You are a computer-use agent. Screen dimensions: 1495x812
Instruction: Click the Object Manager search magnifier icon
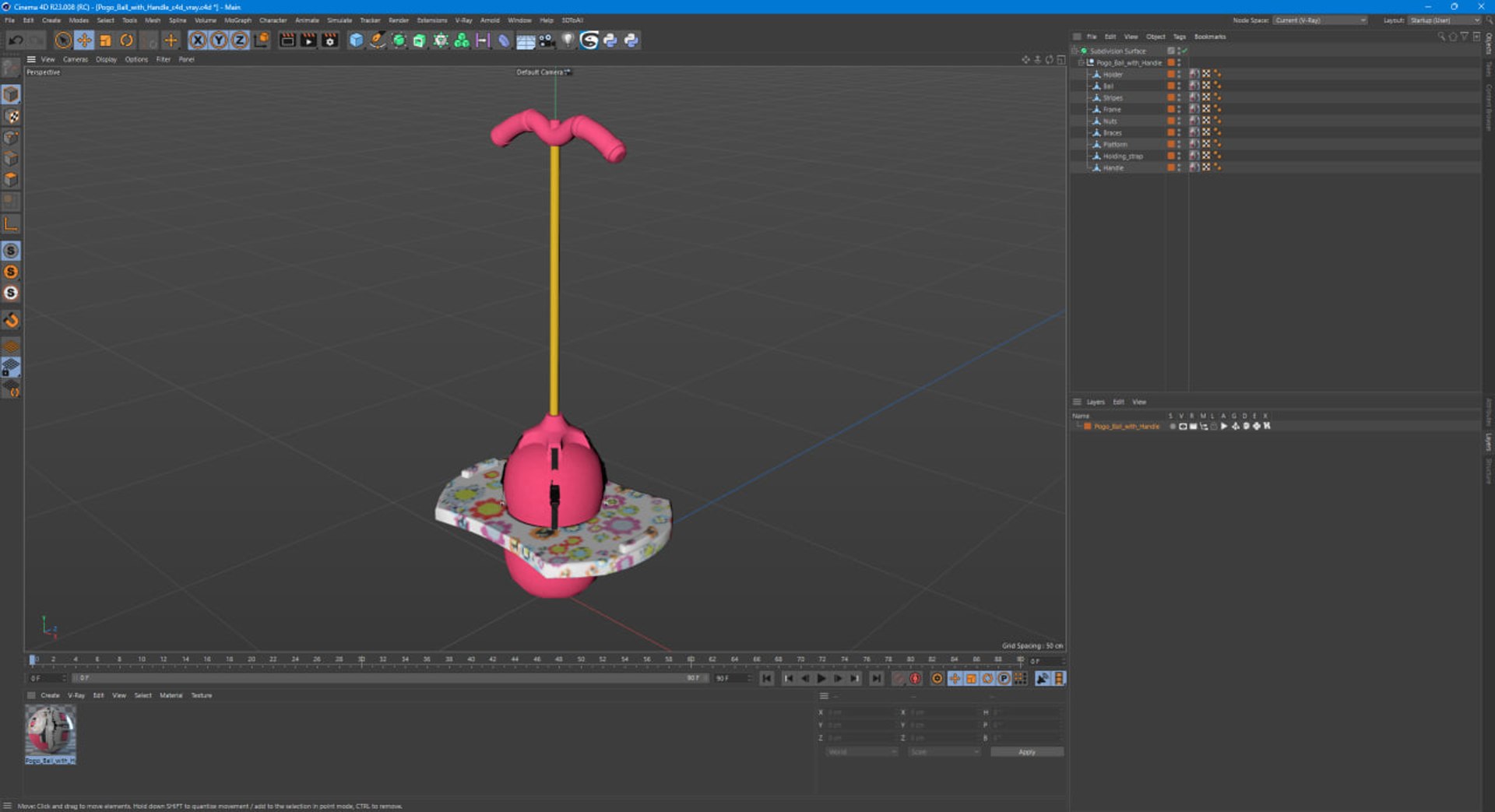pos(1440,37)
